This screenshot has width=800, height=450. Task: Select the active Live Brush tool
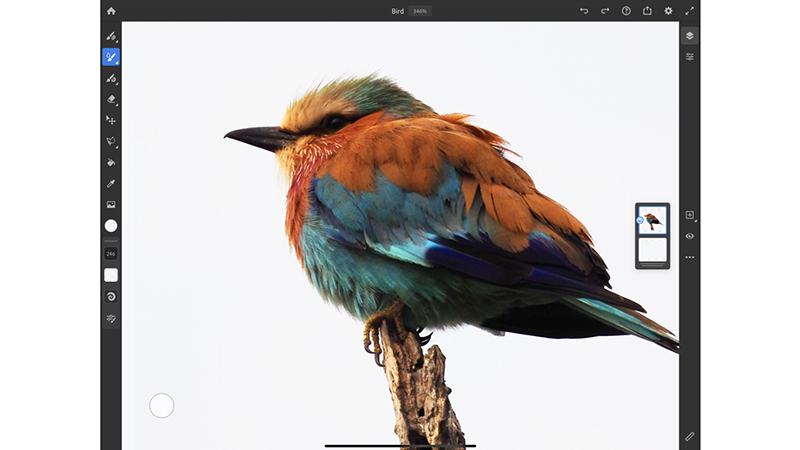click(x=111, y=57)
